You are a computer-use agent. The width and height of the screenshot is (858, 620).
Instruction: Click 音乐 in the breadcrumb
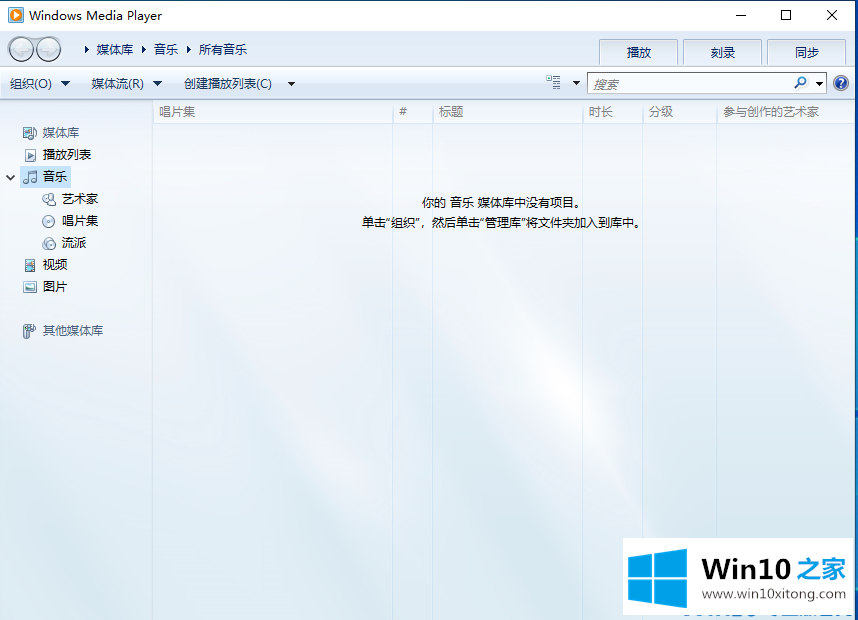coord(166,50)
